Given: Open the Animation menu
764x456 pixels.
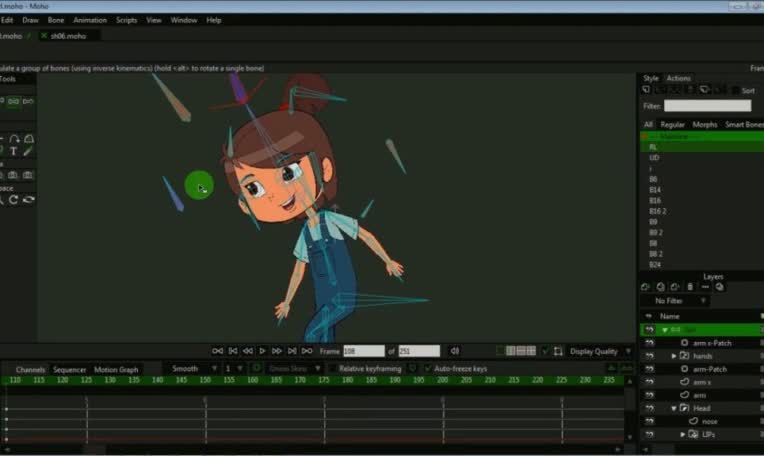Looking at the screenshot, I should point(90,20).
